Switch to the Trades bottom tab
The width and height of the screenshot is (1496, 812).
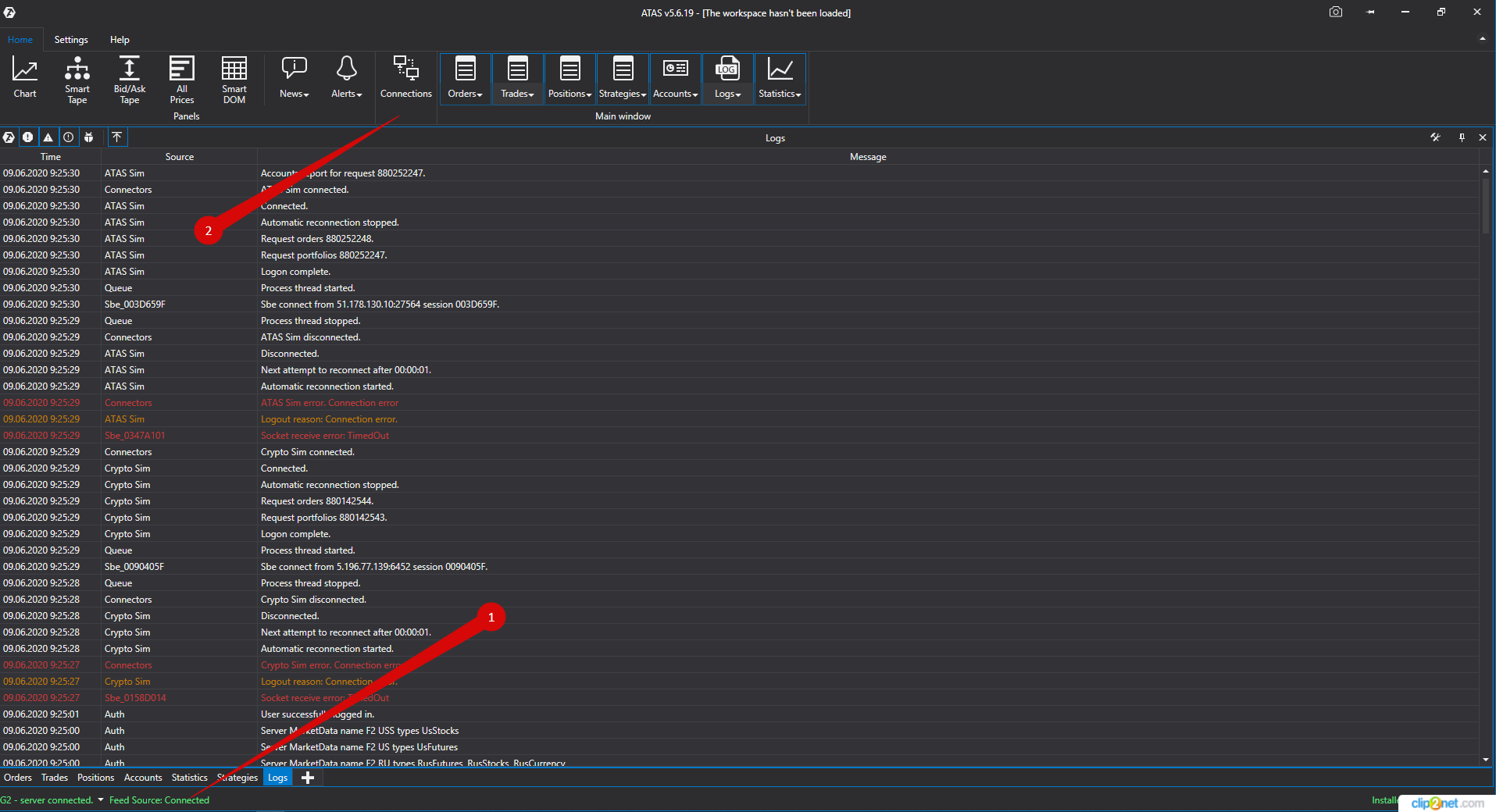55,778
